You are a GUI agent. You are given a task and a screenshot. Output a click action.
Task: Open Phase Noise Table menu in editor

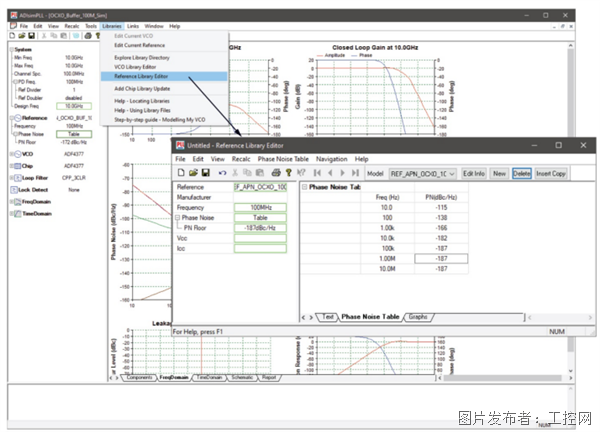[283, 159]
